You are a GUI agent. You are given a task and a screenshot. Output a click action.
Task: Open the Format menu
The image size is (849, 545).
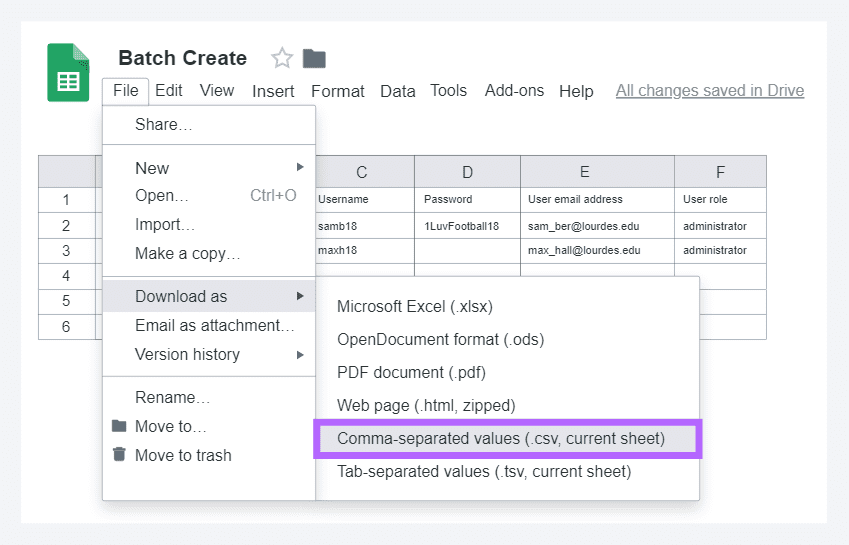[x=338, y=91]
